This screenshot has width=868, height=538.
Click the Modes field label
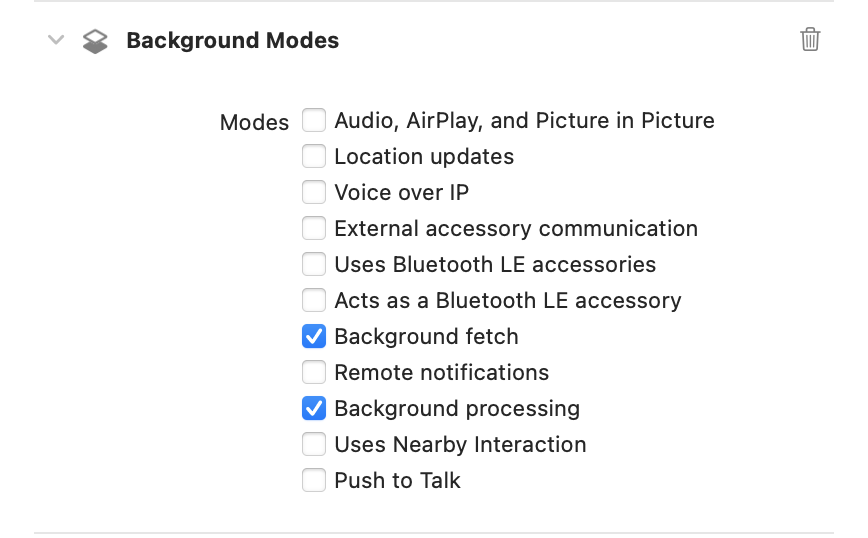click(x=254, y=123)
